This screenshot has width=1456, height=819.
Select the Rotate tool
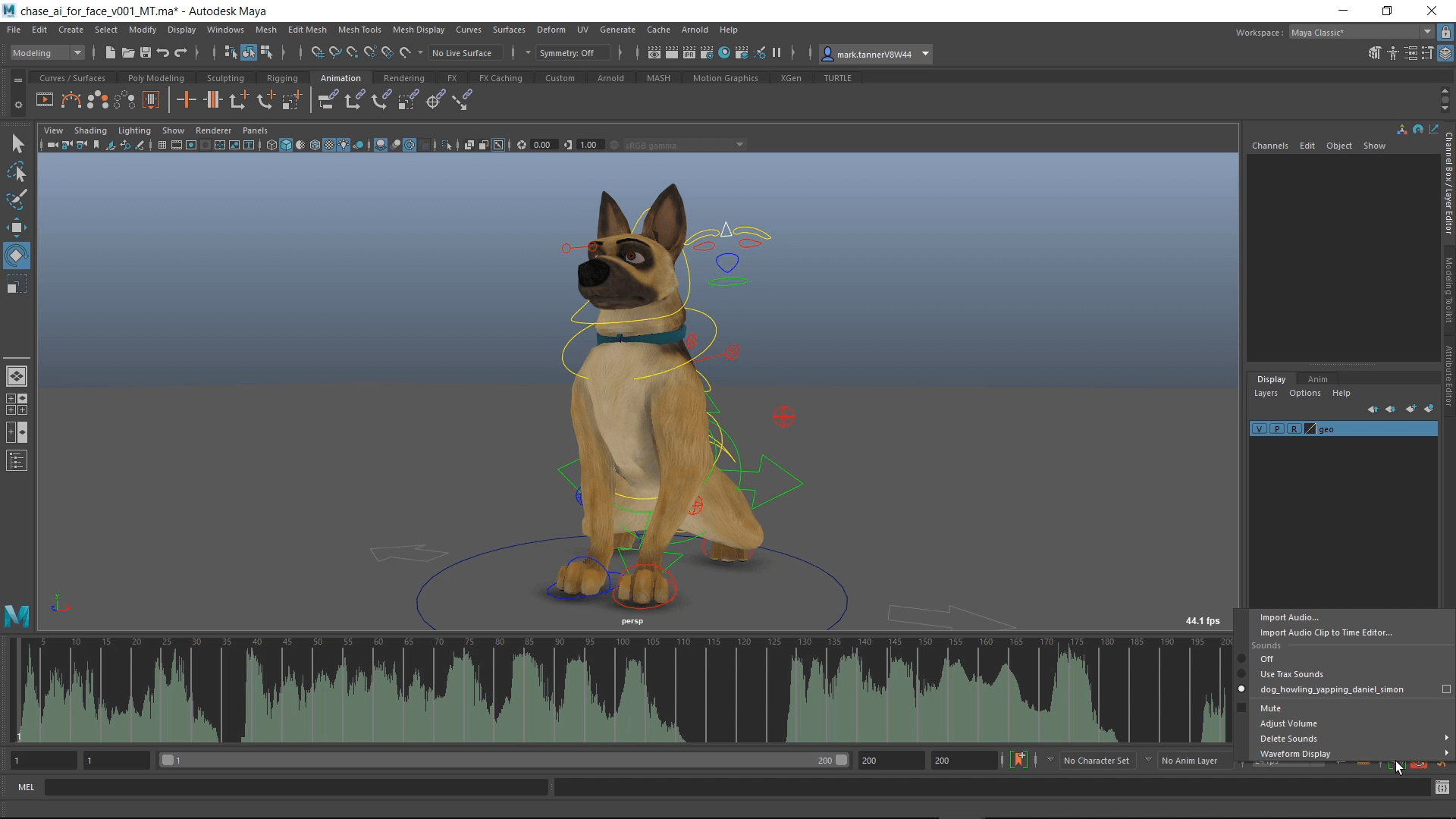coord(17,256)
